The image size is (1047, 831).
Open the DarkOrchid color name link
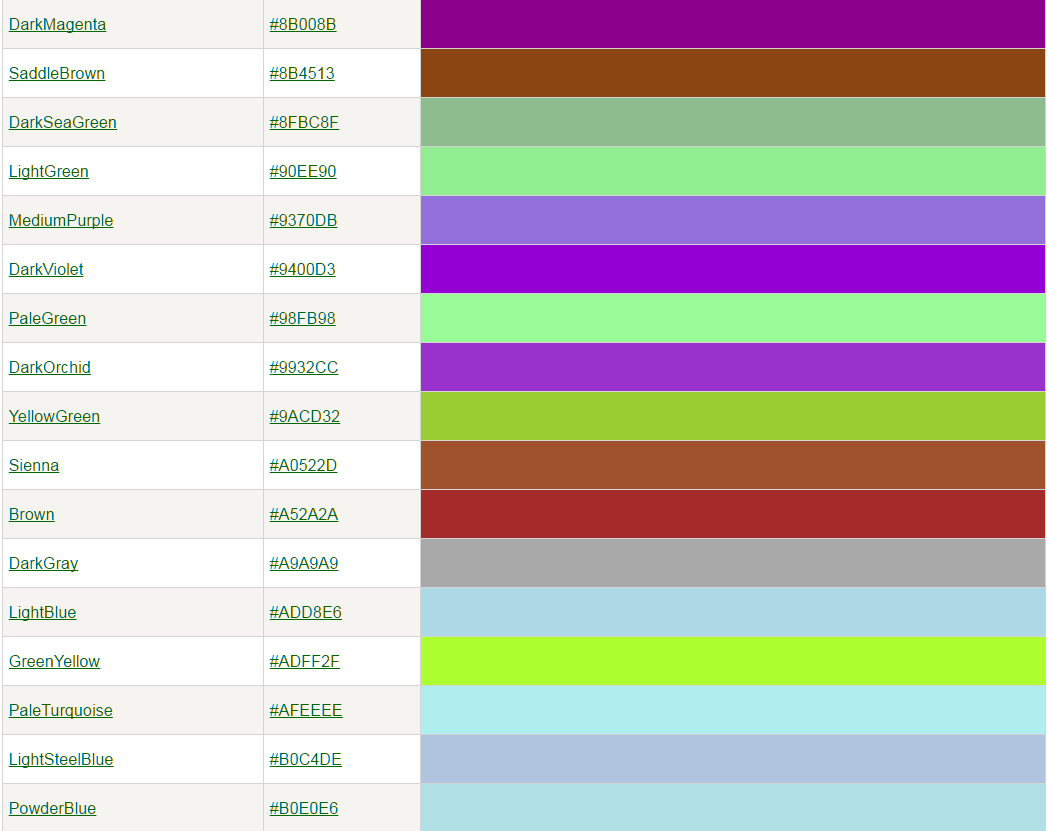click(49, 367)
